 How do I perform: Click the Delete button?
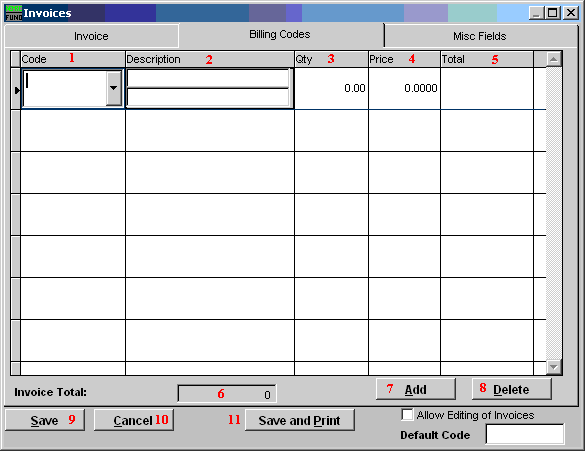[x=511, y=389]
